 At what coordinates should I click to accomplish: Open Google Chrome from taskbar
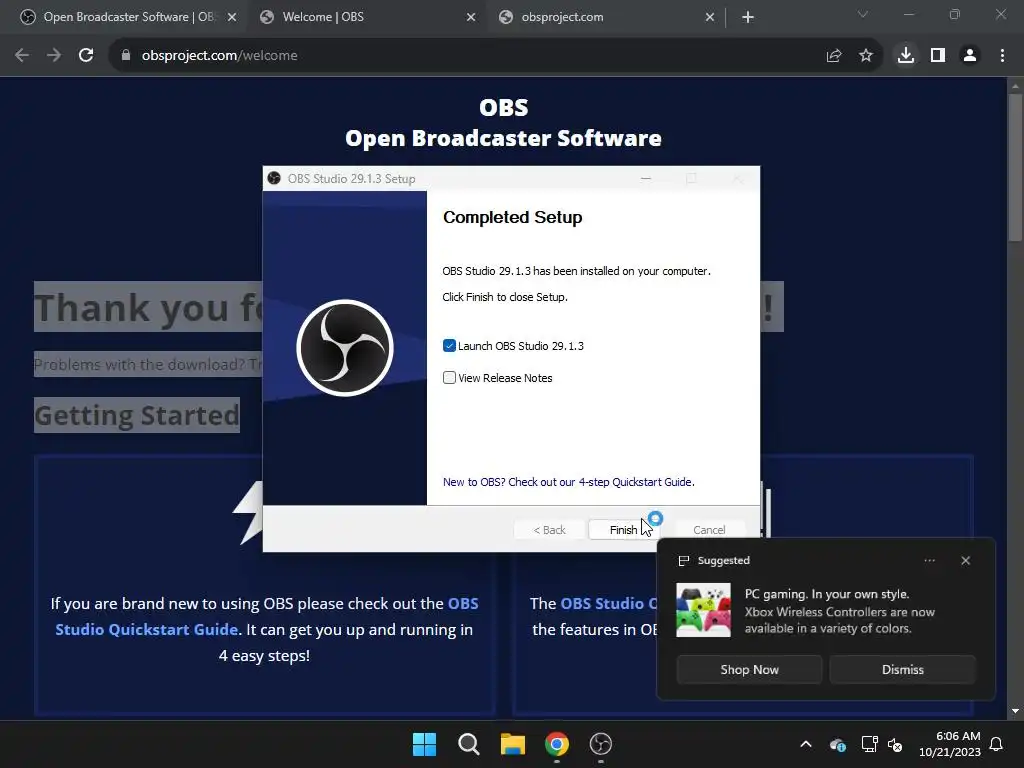point(557,744)
